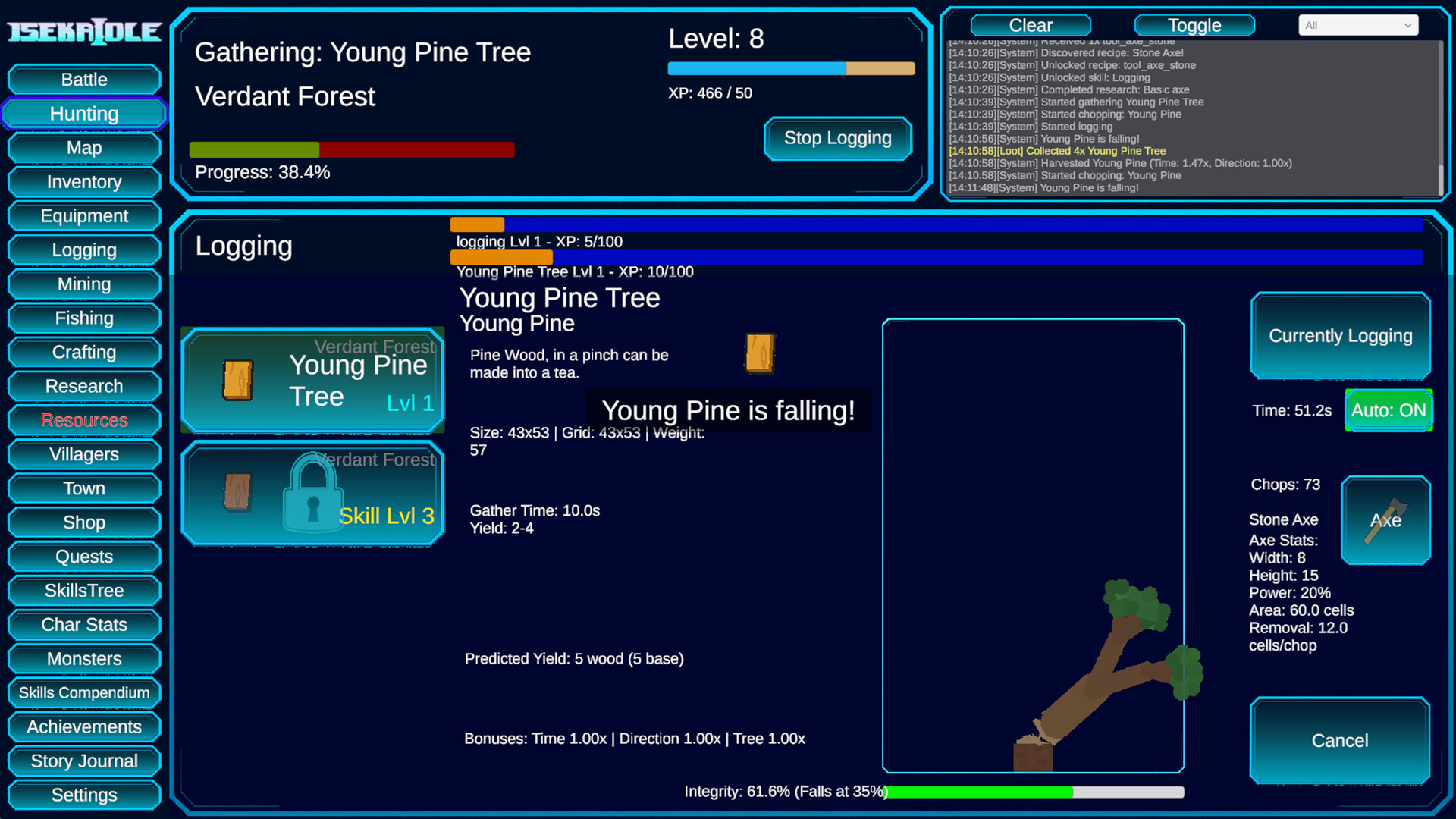Click the Cancel button
Image resolution: width=1456 pixels, height=819 pixels.
1339,740
